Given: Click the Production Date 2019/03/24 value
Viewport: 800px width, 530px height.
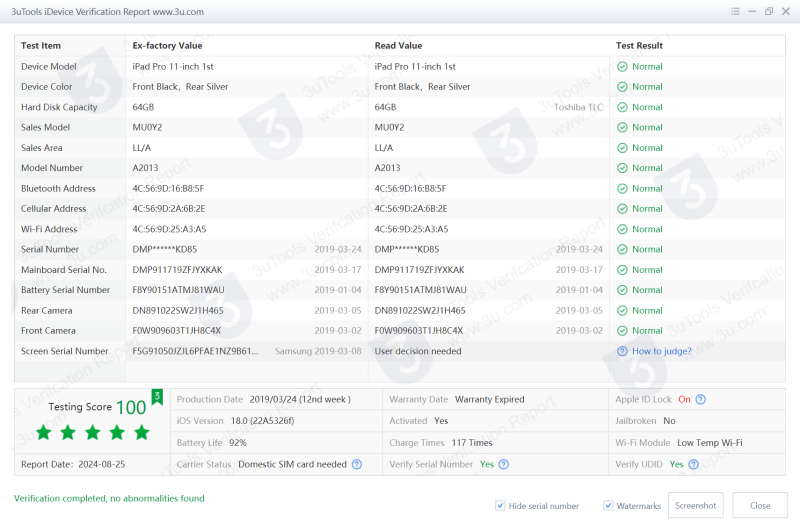Looking at the screenshot, I should click(x=300, y=399).
